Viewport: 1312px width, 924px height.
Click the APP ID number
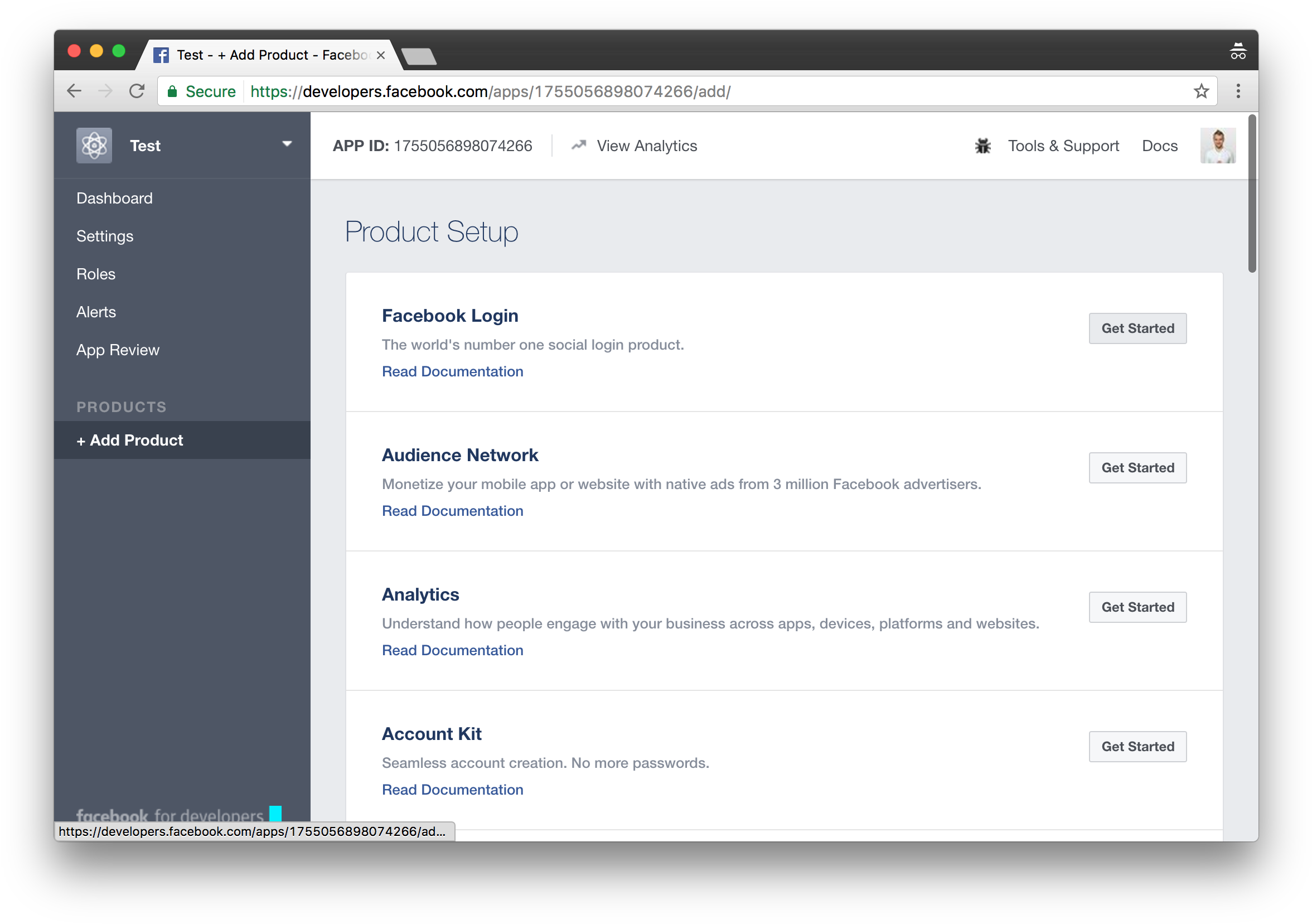(x=463, y=146)
